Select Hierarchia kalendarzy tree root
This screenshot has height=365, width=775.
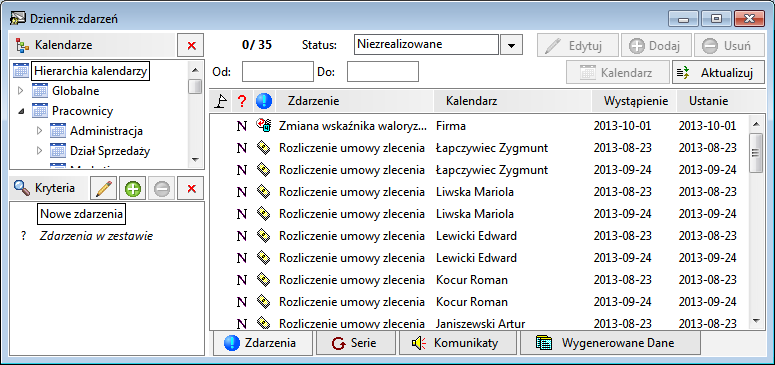[x=91, y=71]
